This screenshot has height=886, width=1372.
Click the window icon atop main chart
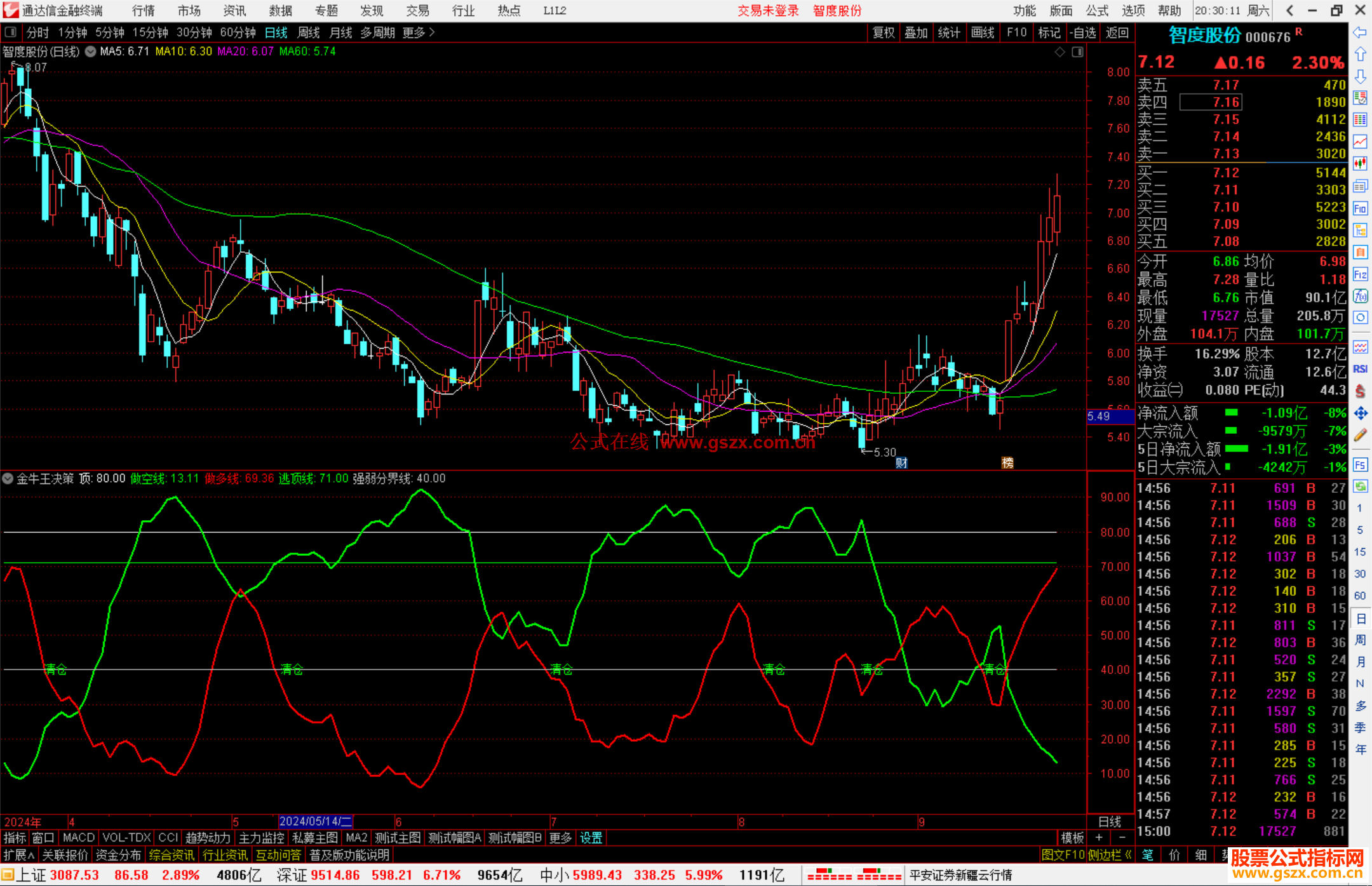click(1078, 52)
